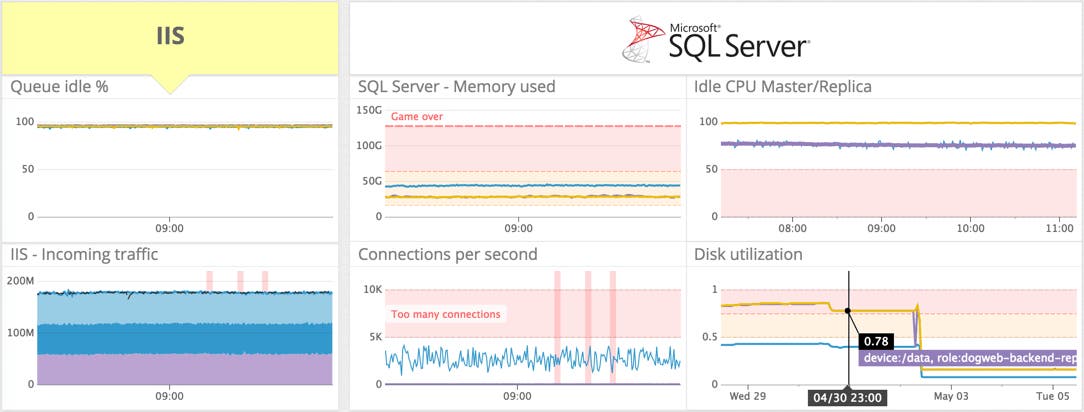
Task: Click the yellow line in Idle CPU graph
Action: [x=880, y=123]
